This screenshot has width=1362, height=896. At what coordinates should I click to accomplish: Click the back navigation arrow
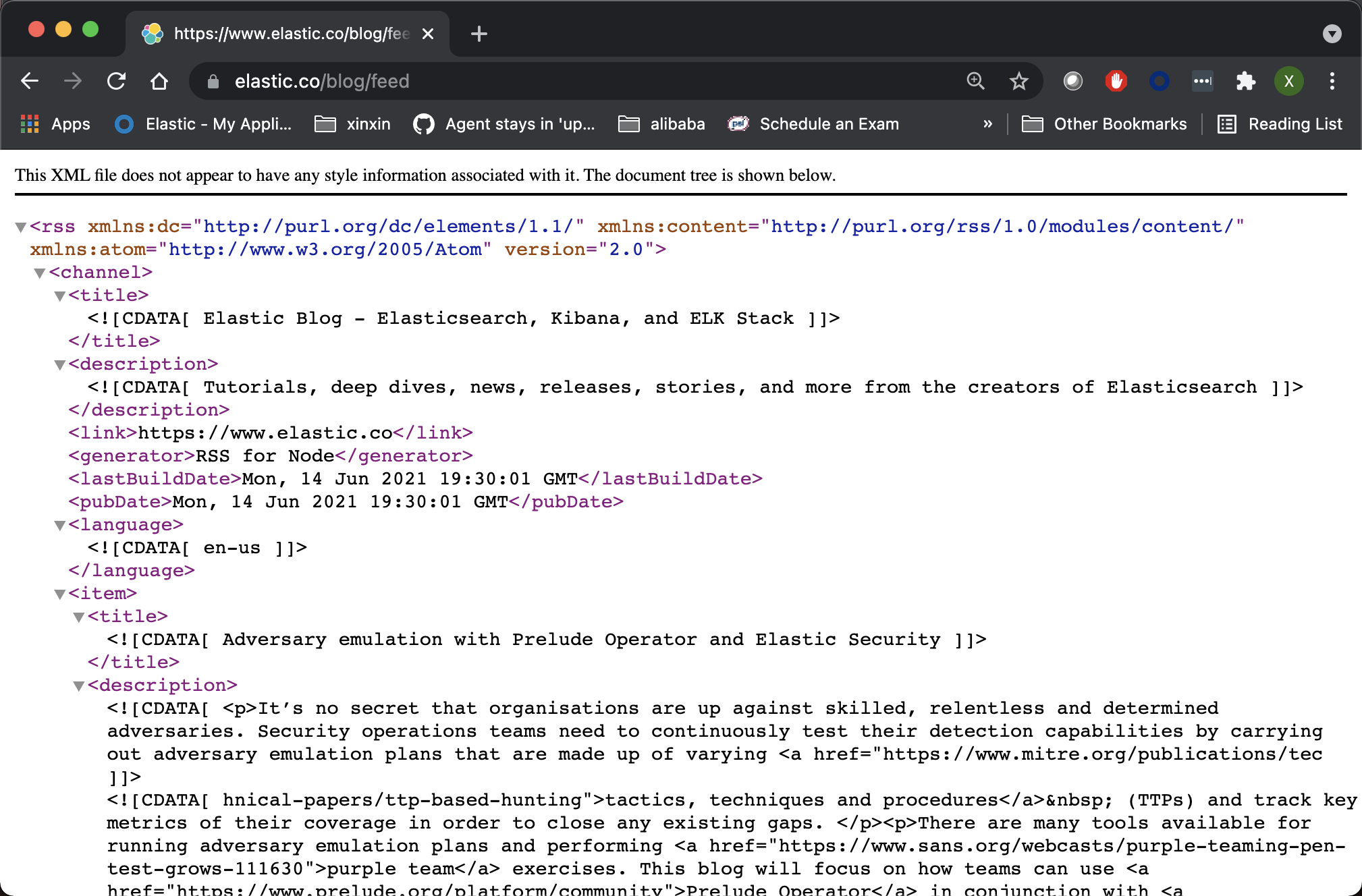tap(30, 81)
